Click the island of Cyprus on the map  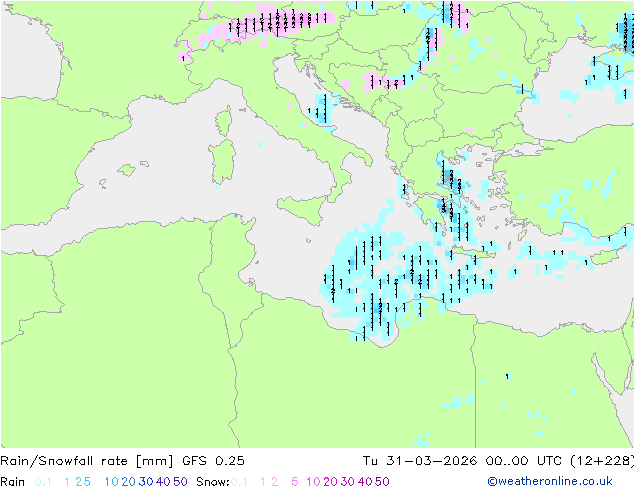point(605,256)
